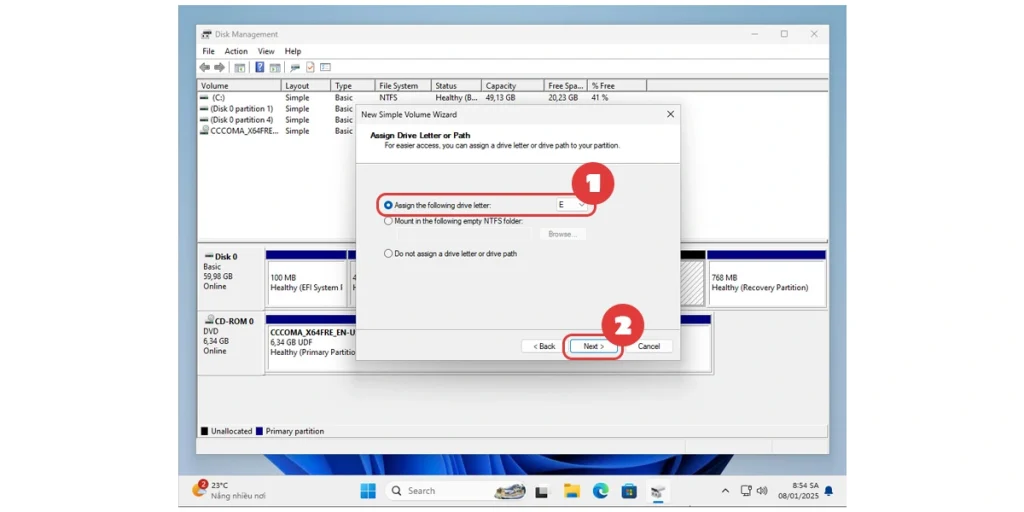1024x512 pixels.
Task: Open the drive letter E dropdown
Action: pos(581,204)
